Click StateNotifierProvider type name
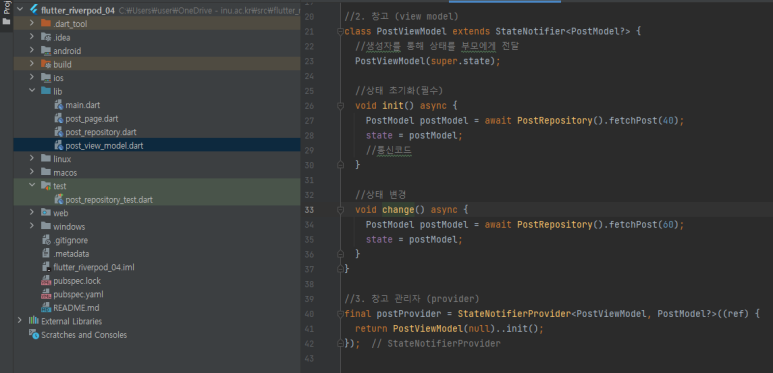This screenshot has height=373, width=773. pos(514,313)
